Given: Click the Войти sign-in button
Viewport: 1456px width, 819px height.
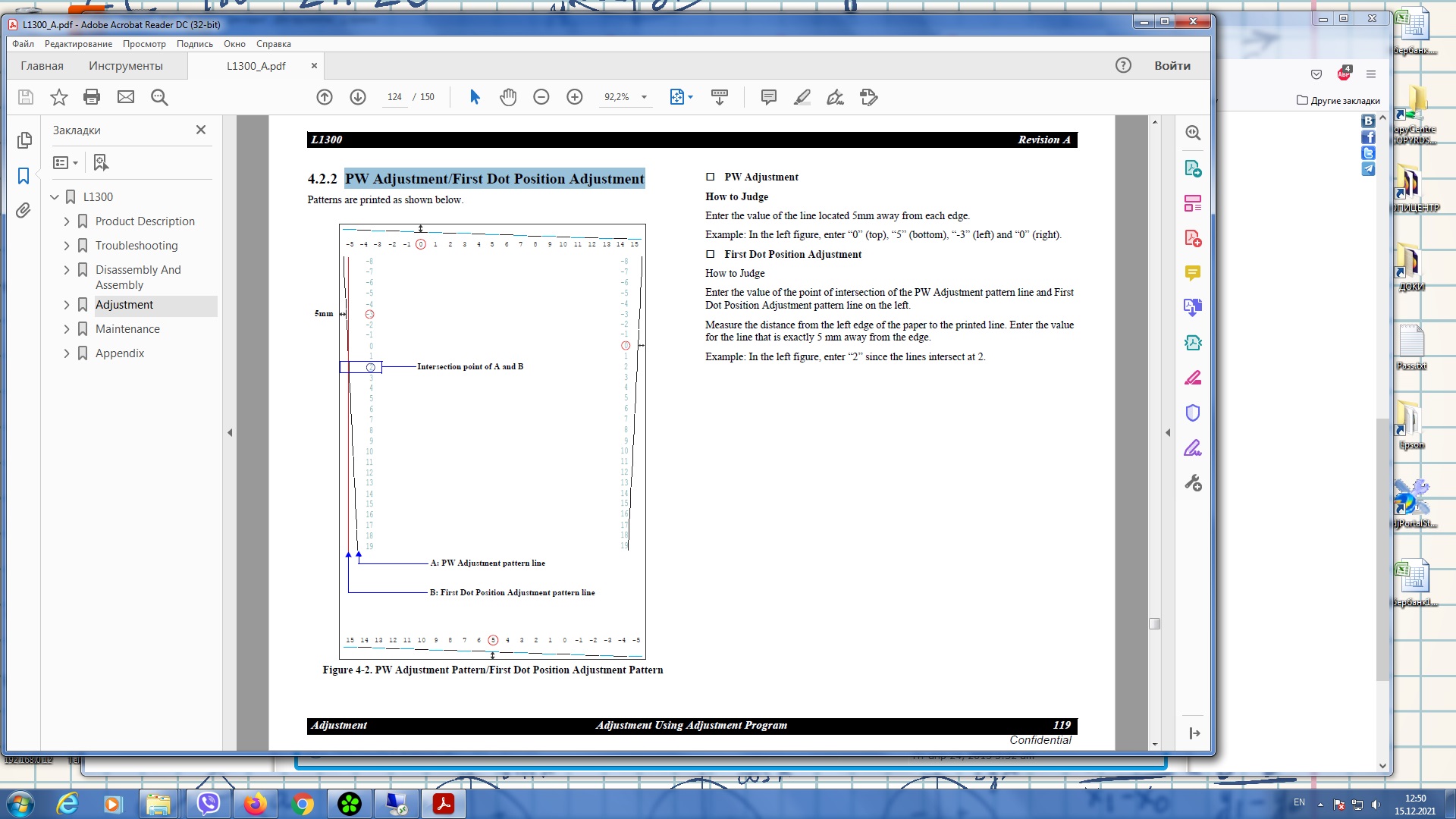Looking at the screenshot, I should coord(1172,66).
